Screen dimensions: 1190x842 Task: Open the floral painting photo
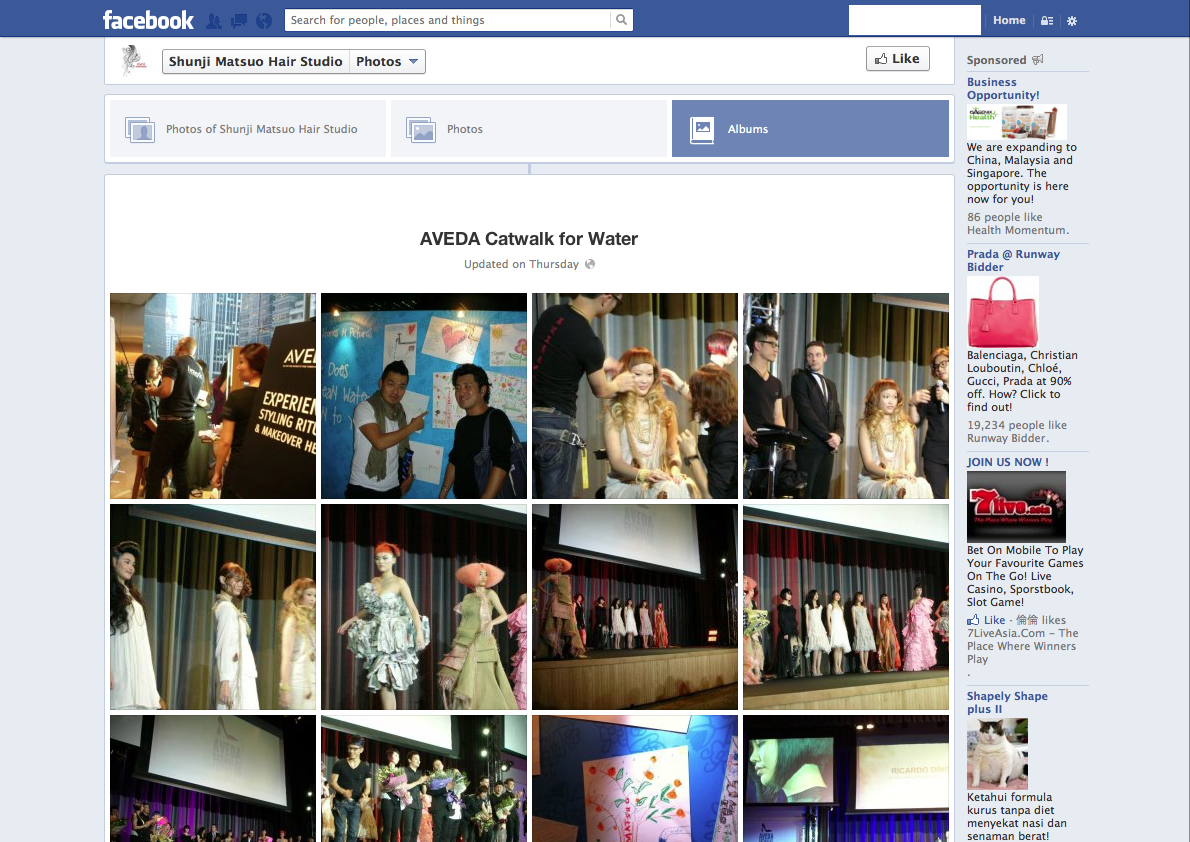coord(634,778)
